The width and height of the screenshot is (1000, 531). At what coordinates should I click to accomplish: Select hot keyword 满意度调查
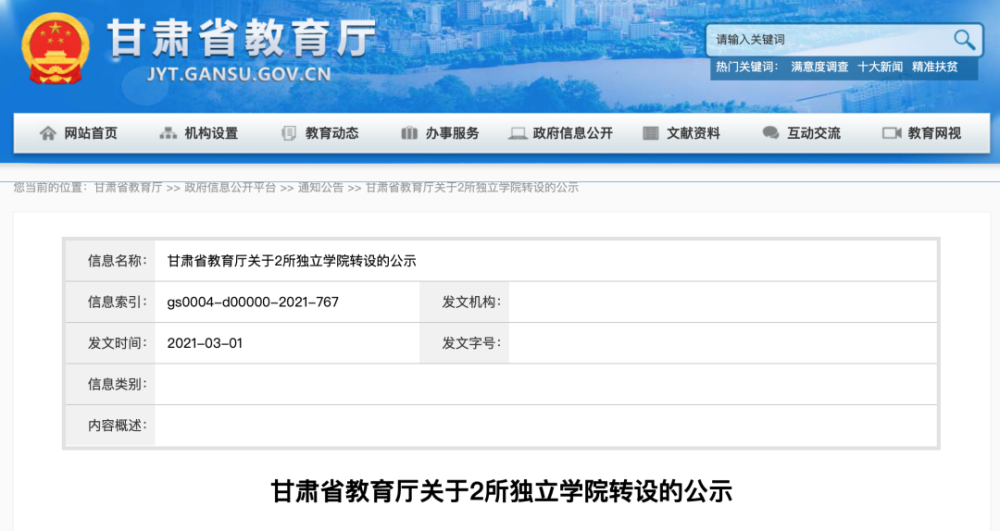click(x=820, y=67)
